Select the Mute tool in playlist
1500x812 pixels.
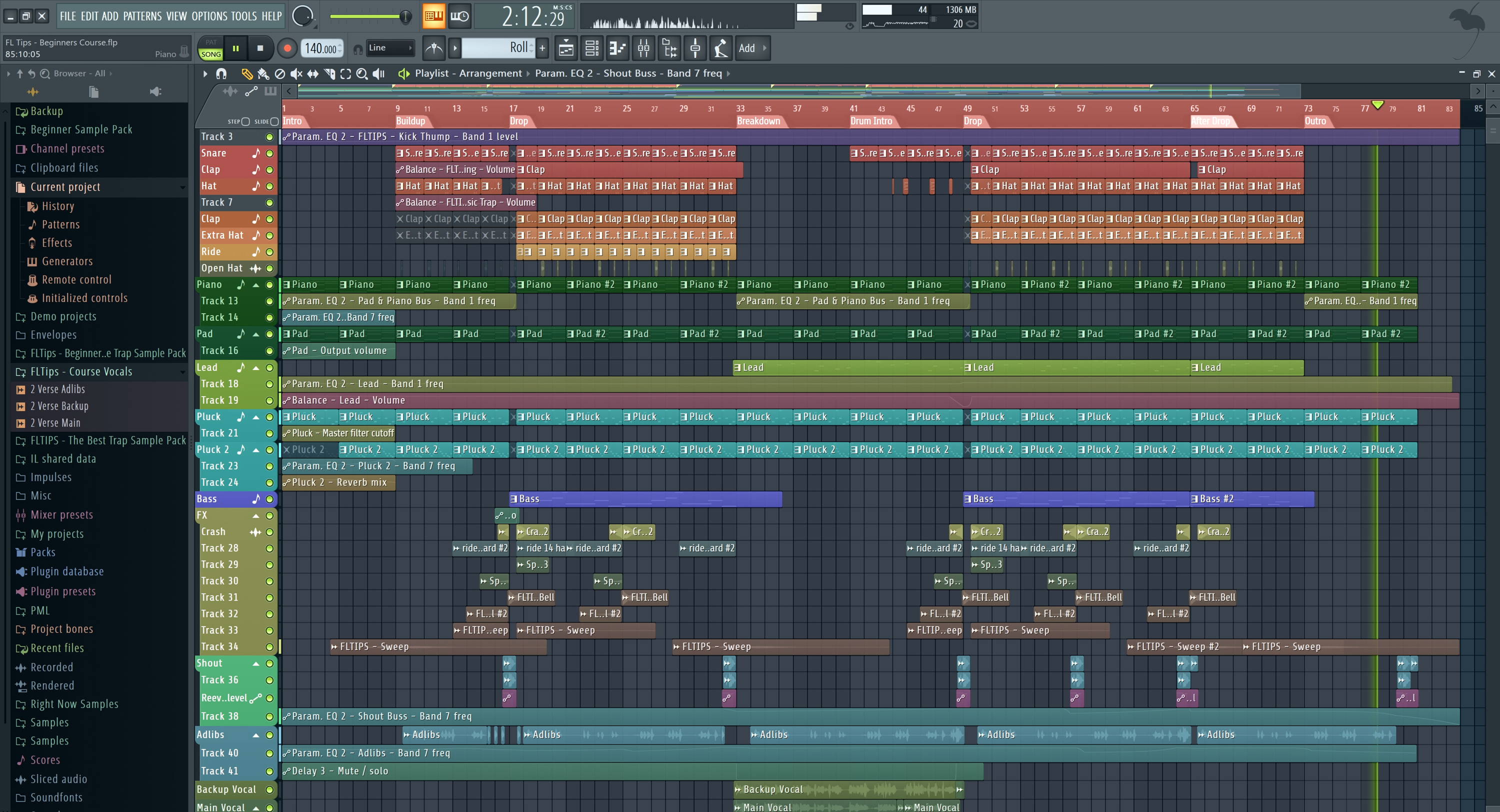pos(296,73)
